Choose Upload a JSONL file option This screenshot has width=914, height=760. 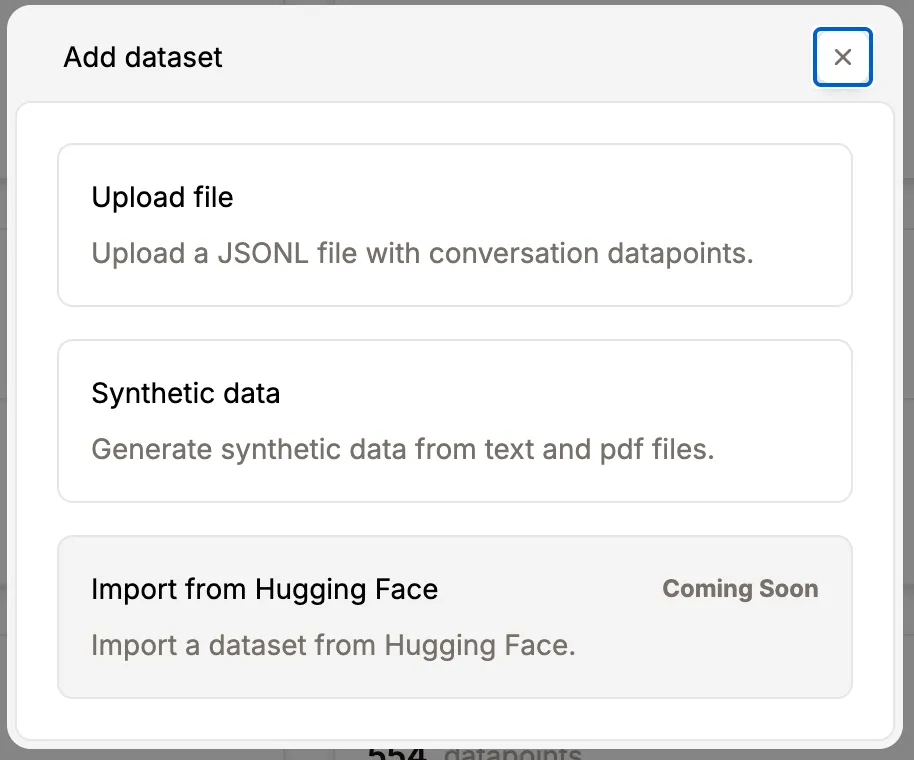454,225
